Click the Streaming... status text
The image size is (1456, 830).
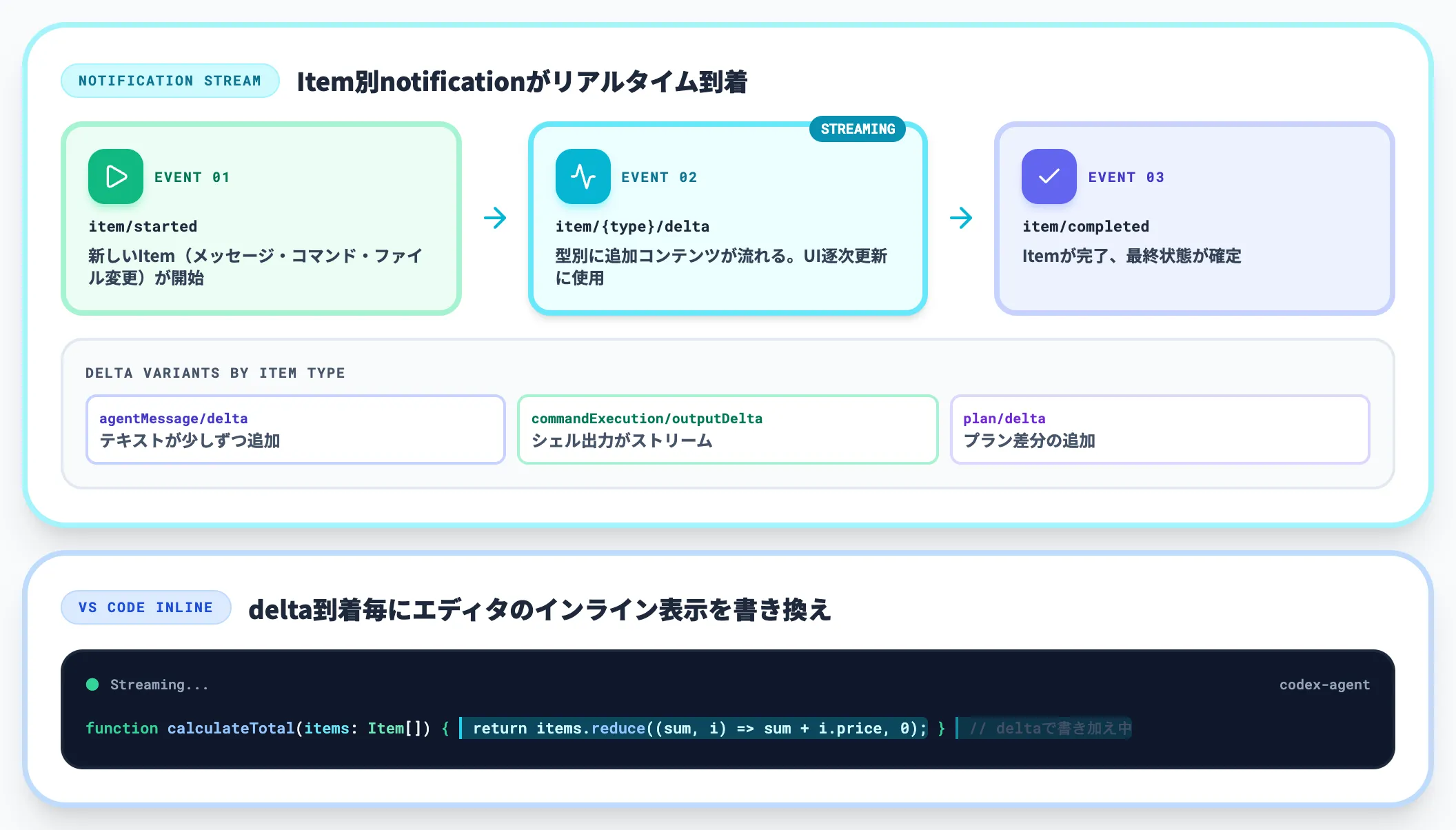(159, 685)
